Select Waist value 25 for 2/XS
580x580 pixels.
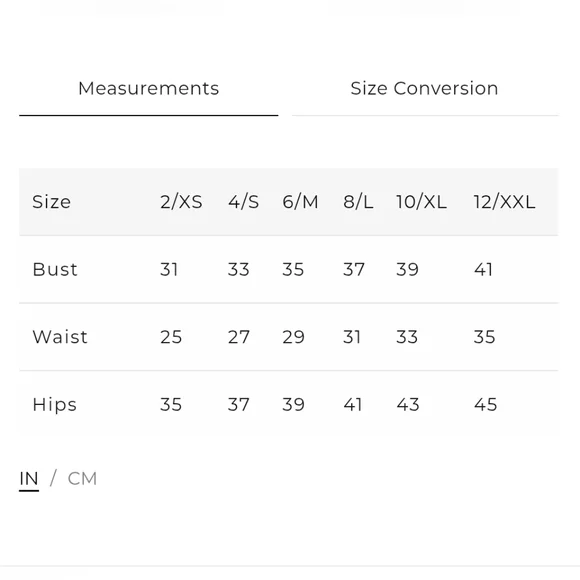(x=171, y=337)
